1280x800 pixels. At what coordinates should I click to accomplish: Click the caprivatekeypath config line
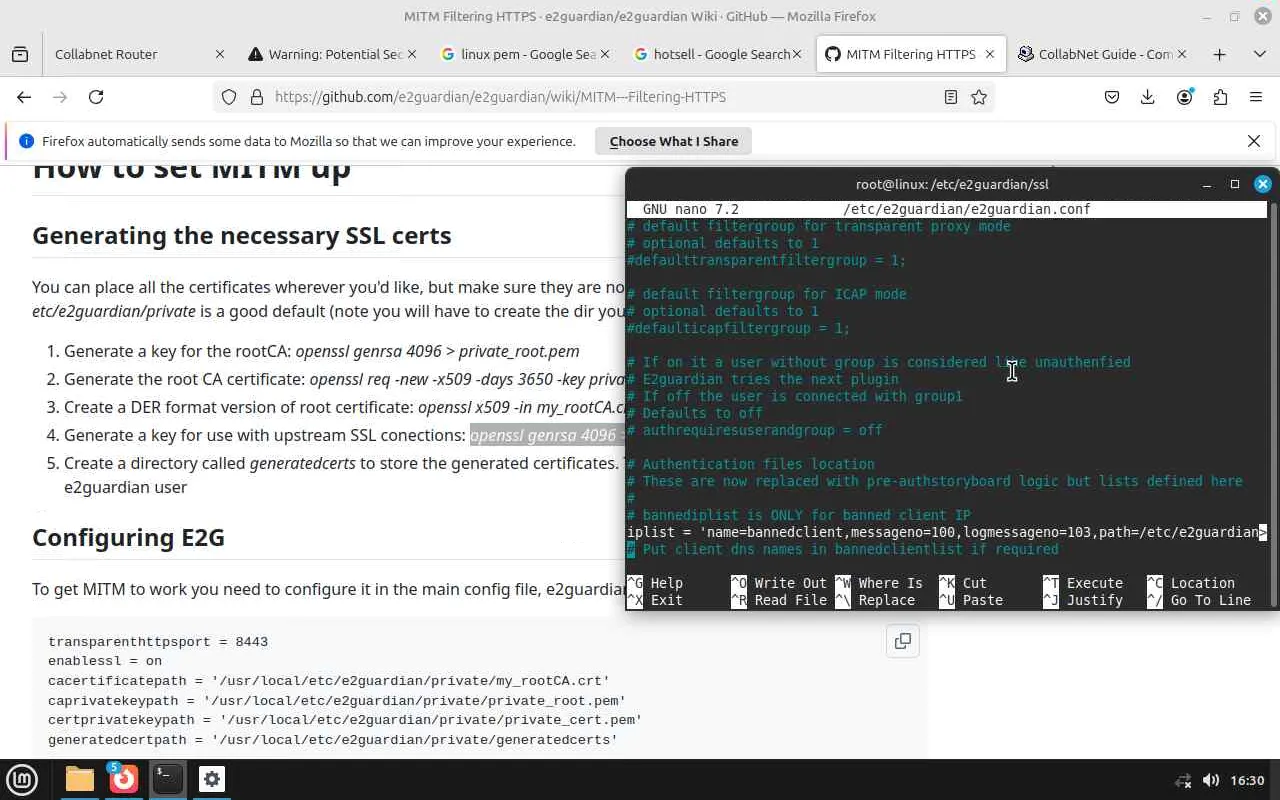pos(337,701)
